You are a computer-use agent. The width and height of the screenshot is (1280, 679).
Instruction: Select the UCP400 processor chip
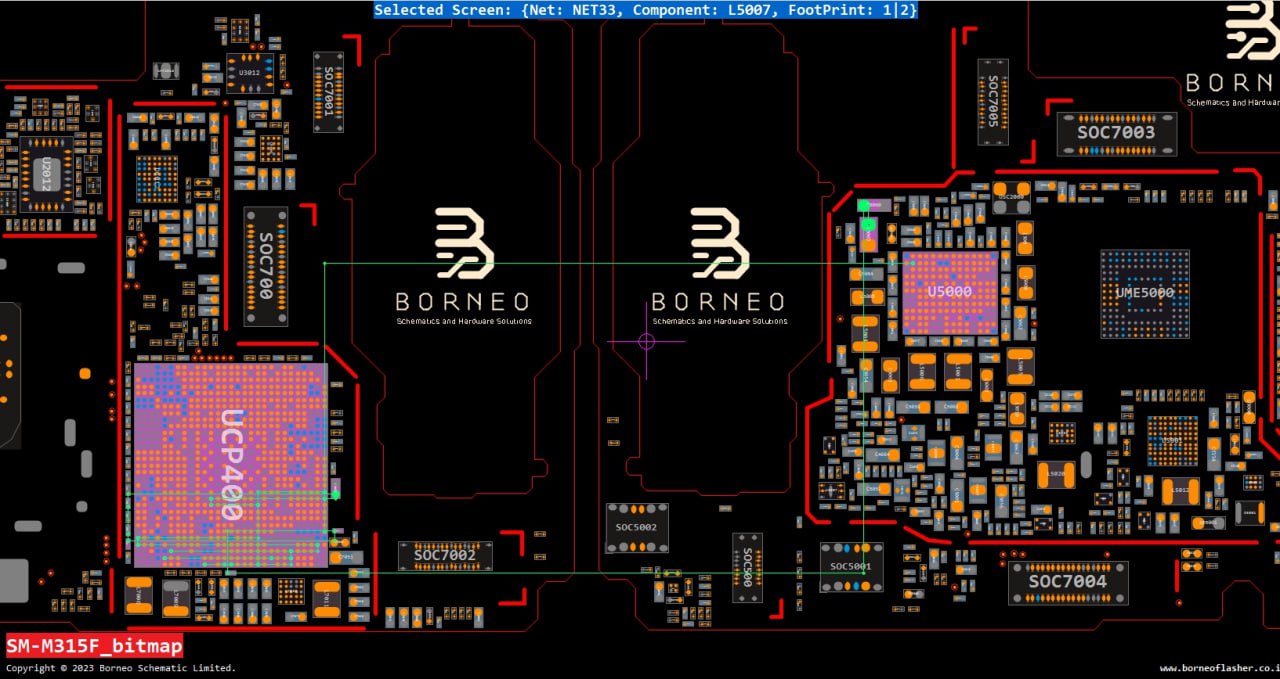pyautogui.click(x=231, y=465)
